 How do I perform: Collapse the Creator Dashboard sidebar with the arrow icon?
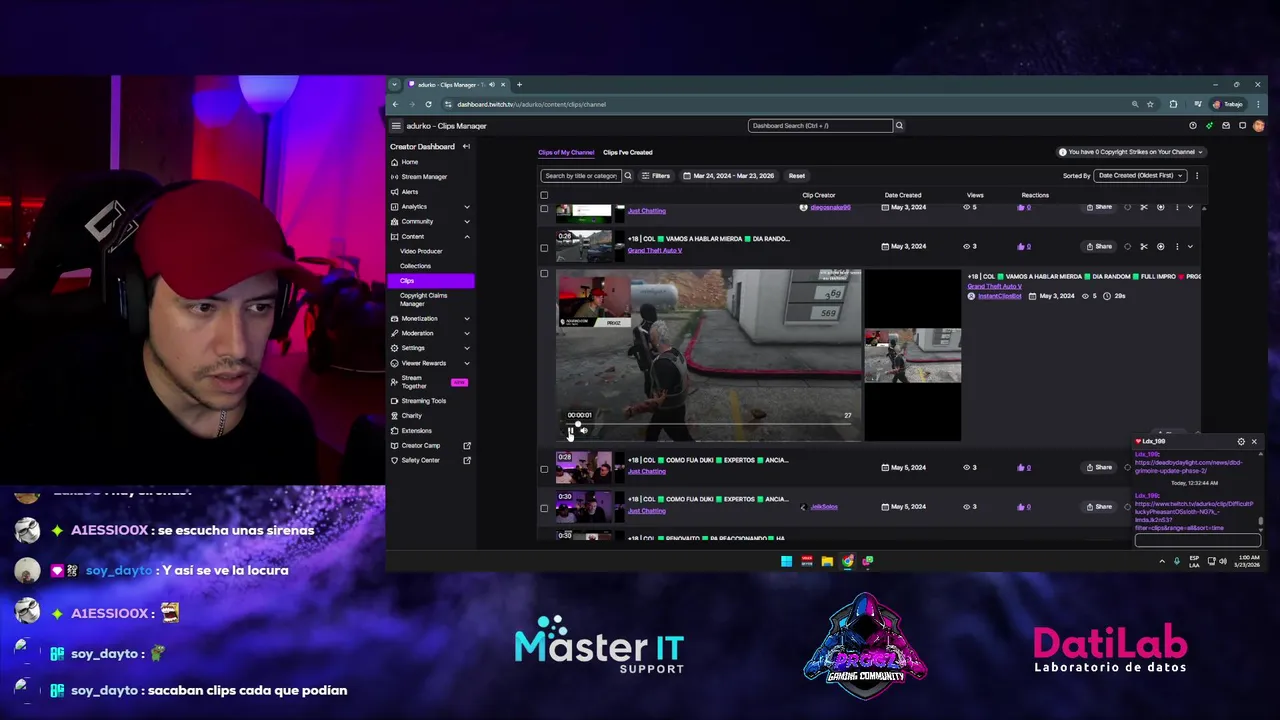(x=466, y=147)
